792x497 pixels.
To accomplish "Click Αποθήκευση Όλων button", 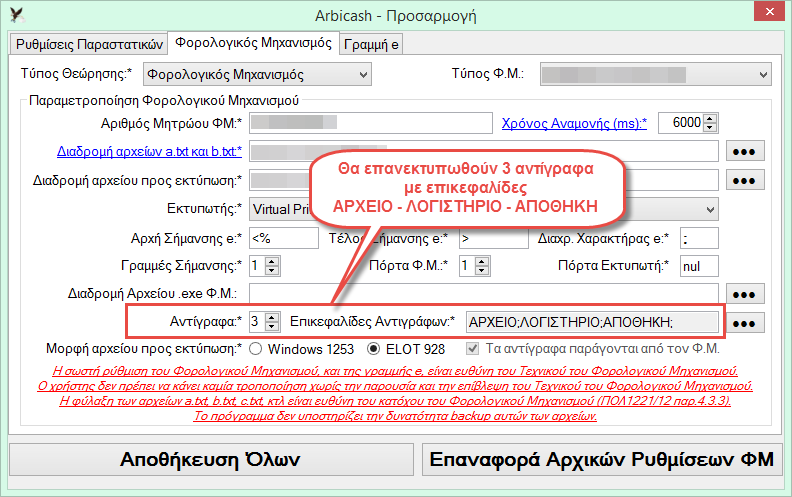I will (x=211, y=460).
